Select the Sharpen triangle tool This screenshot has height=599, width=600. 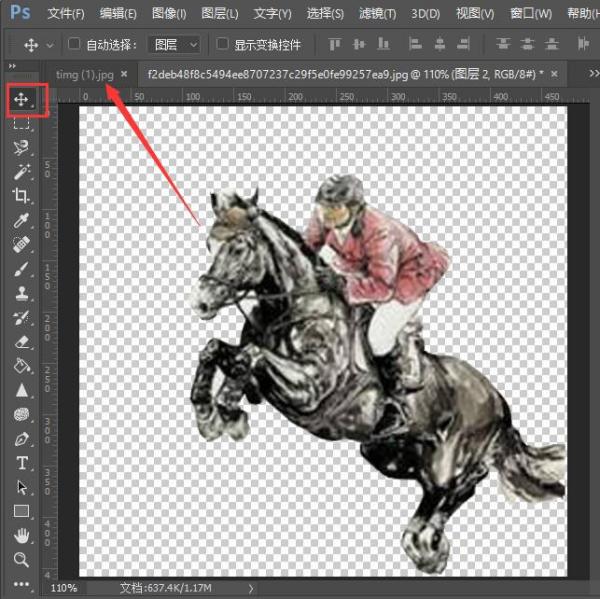[x=22, y=390]
